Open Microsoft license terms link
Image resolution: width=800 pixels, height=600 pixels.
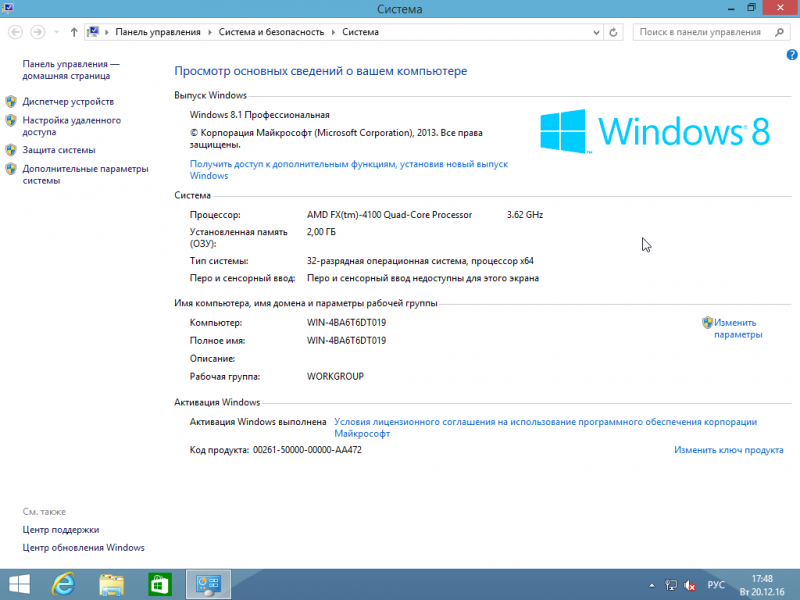545,428
